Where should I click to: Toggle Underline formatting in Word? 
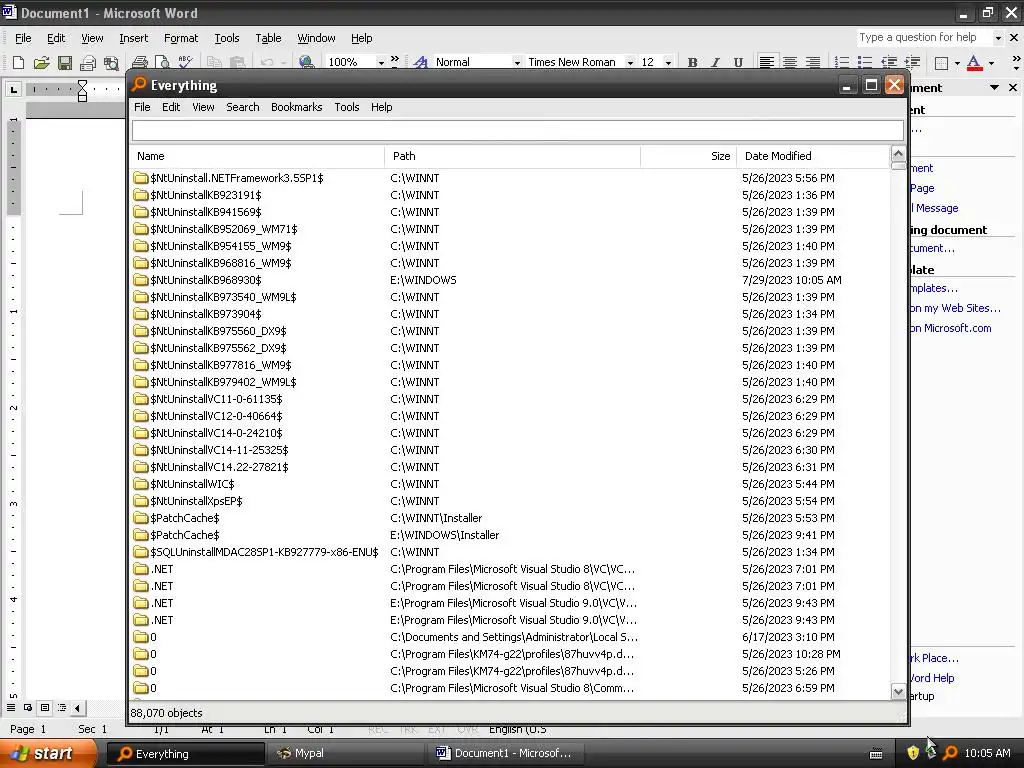click(x=738, y=62)
